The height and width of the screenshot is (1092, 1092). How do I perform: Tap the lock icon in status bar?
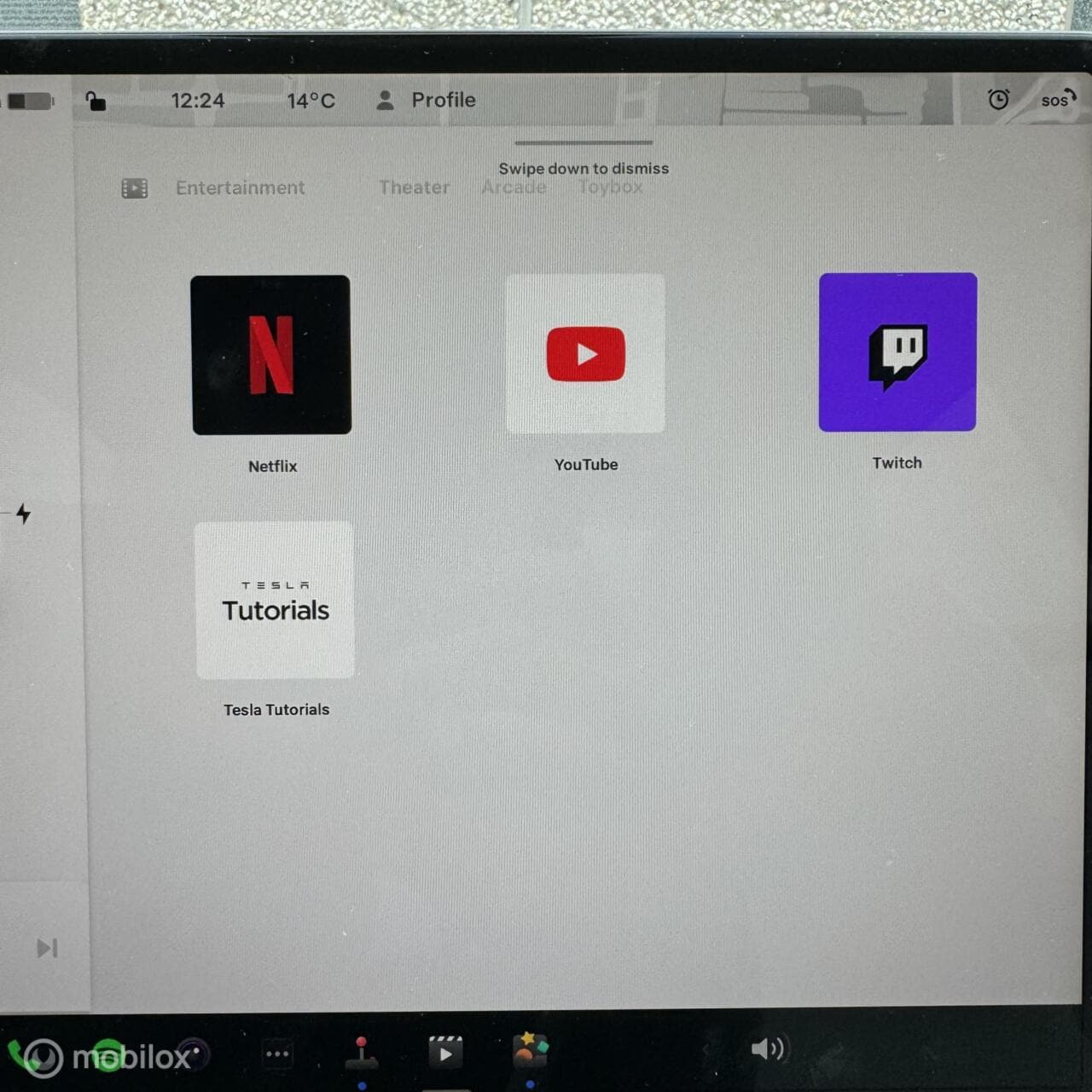(x=96, y=101)
